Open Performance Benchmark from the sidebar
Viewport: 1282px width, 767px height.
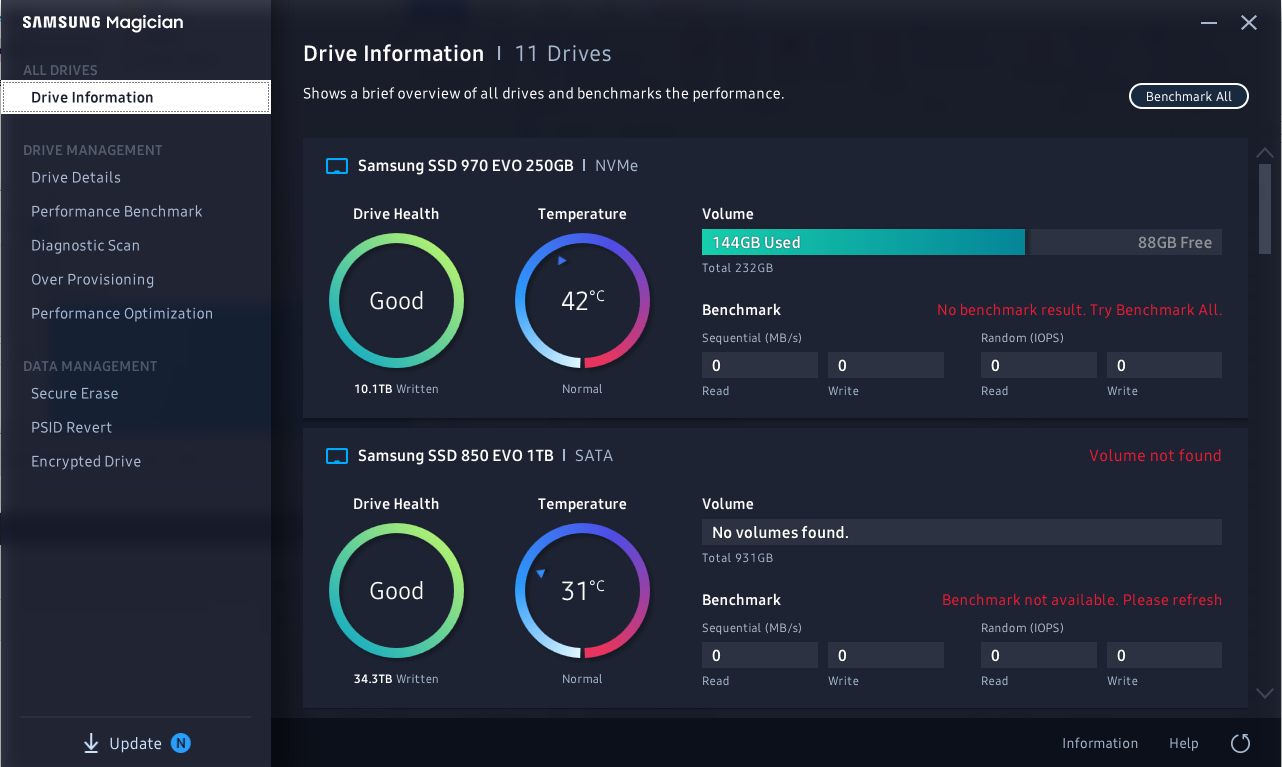pyautogui.click(x=117, y=211)
